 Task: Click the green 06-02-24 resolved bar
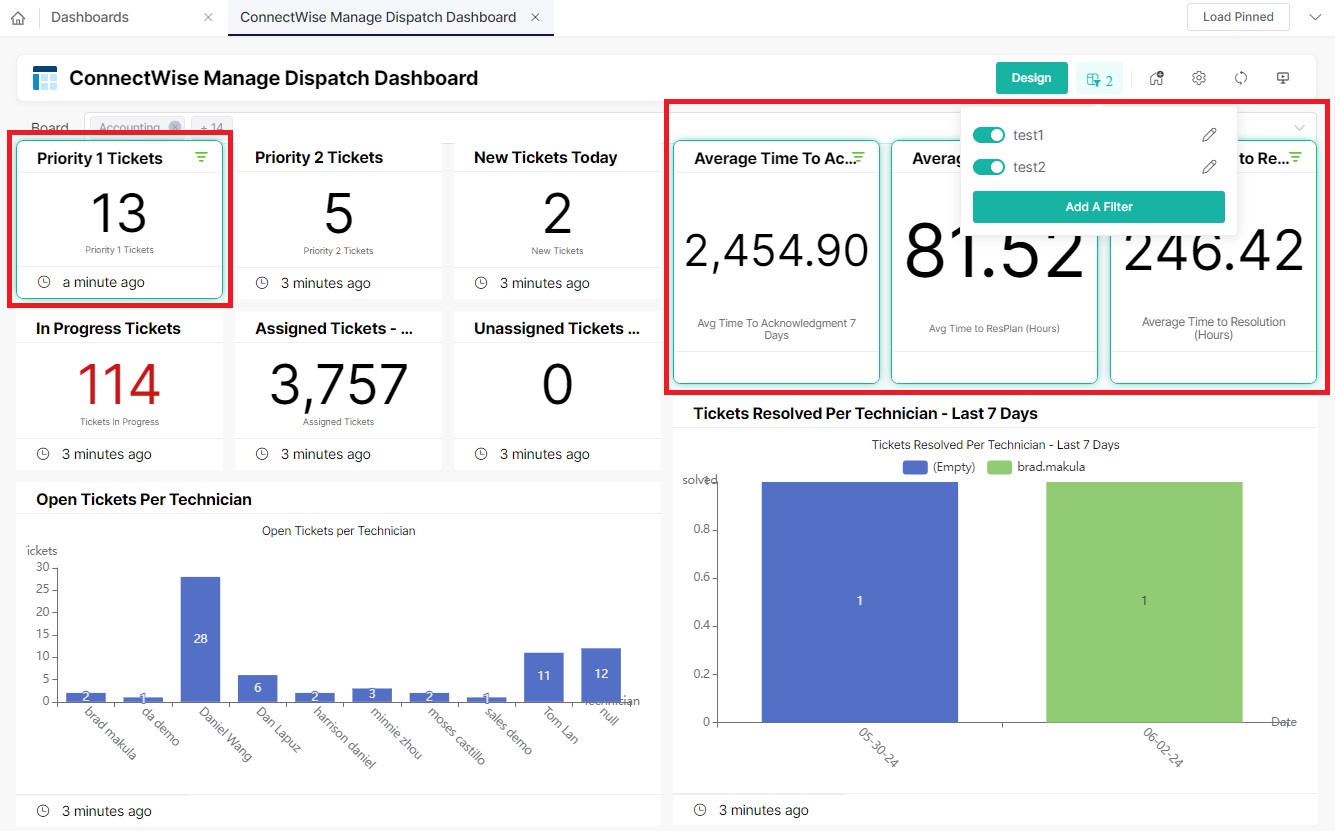pyautogui.click(x=1144, y=601)
